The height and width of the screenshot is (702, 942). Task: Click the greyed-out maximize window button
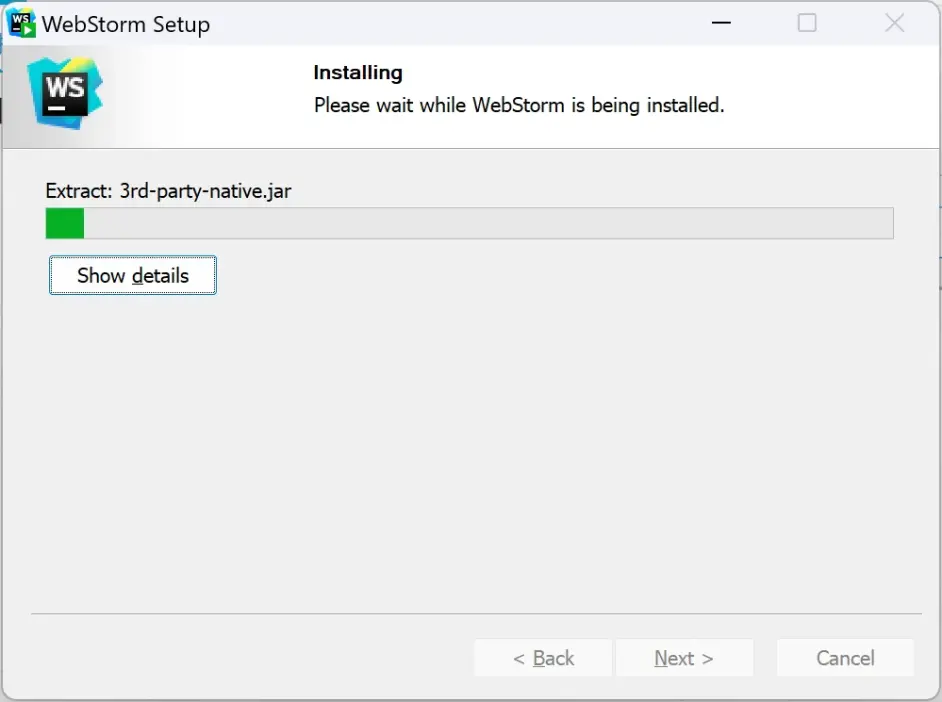(807, 23)
